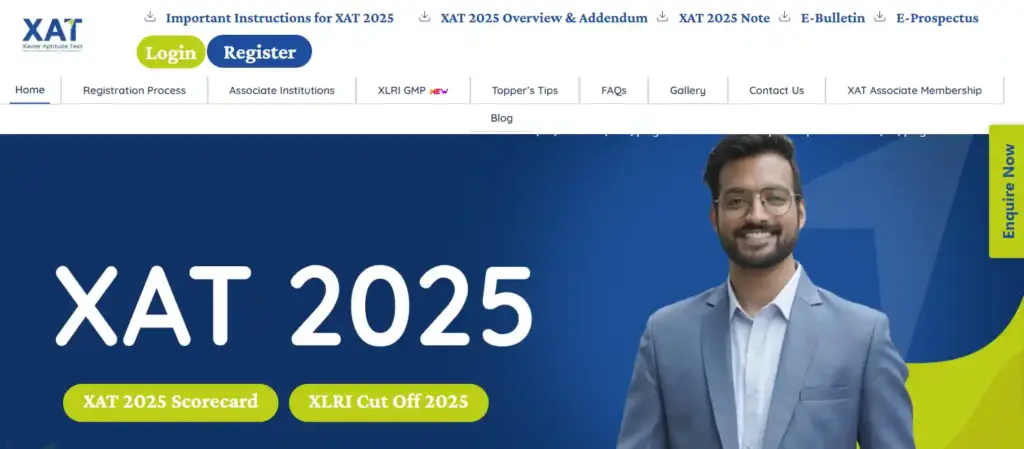Click download icon before XAT 2025 Note
Image resolution: width=1024 pixels, height=449 pixels.
[662, 16]
